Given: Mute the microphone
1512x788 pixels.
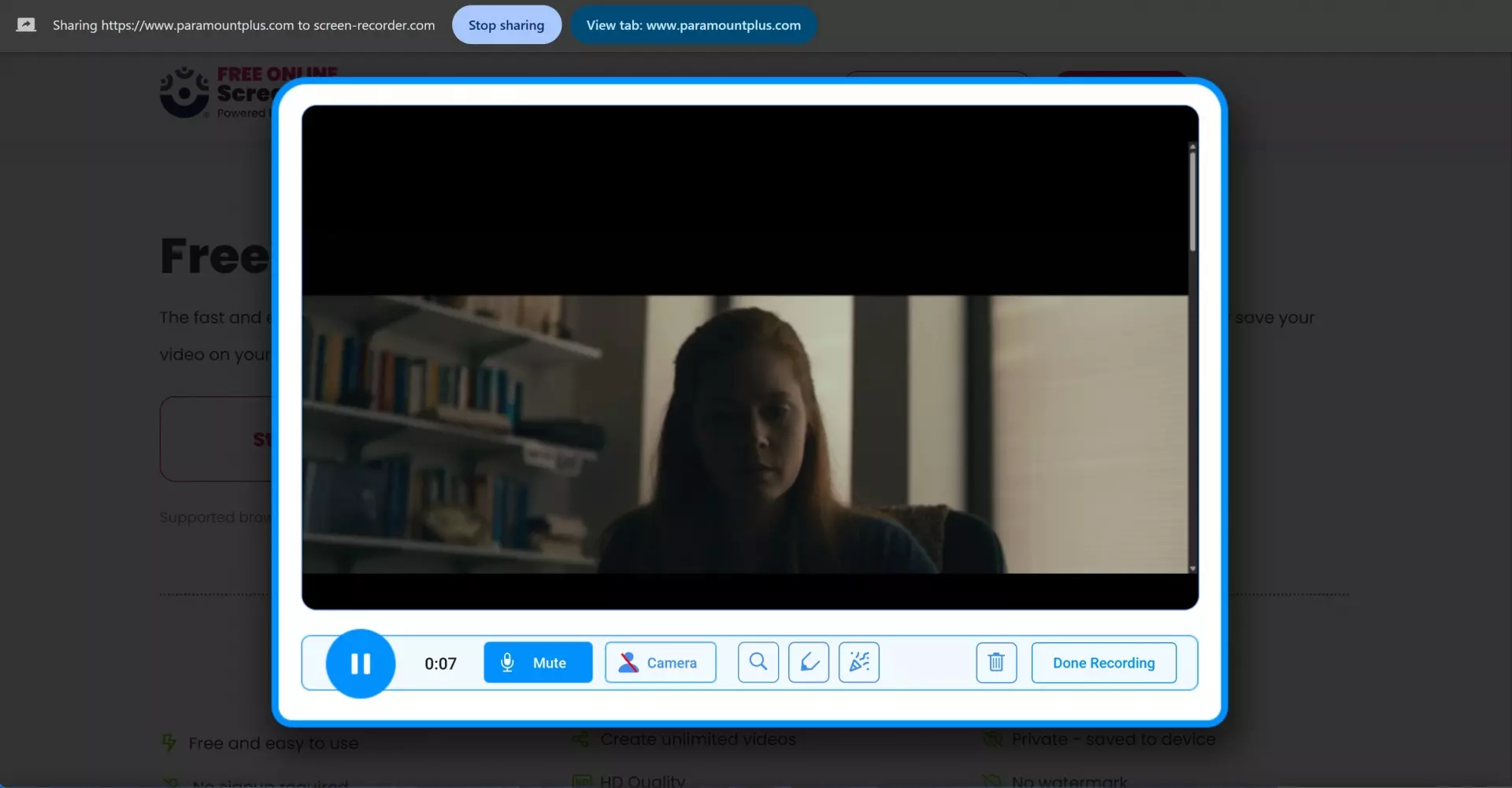Looking at the screenshot, I should 538,662.
